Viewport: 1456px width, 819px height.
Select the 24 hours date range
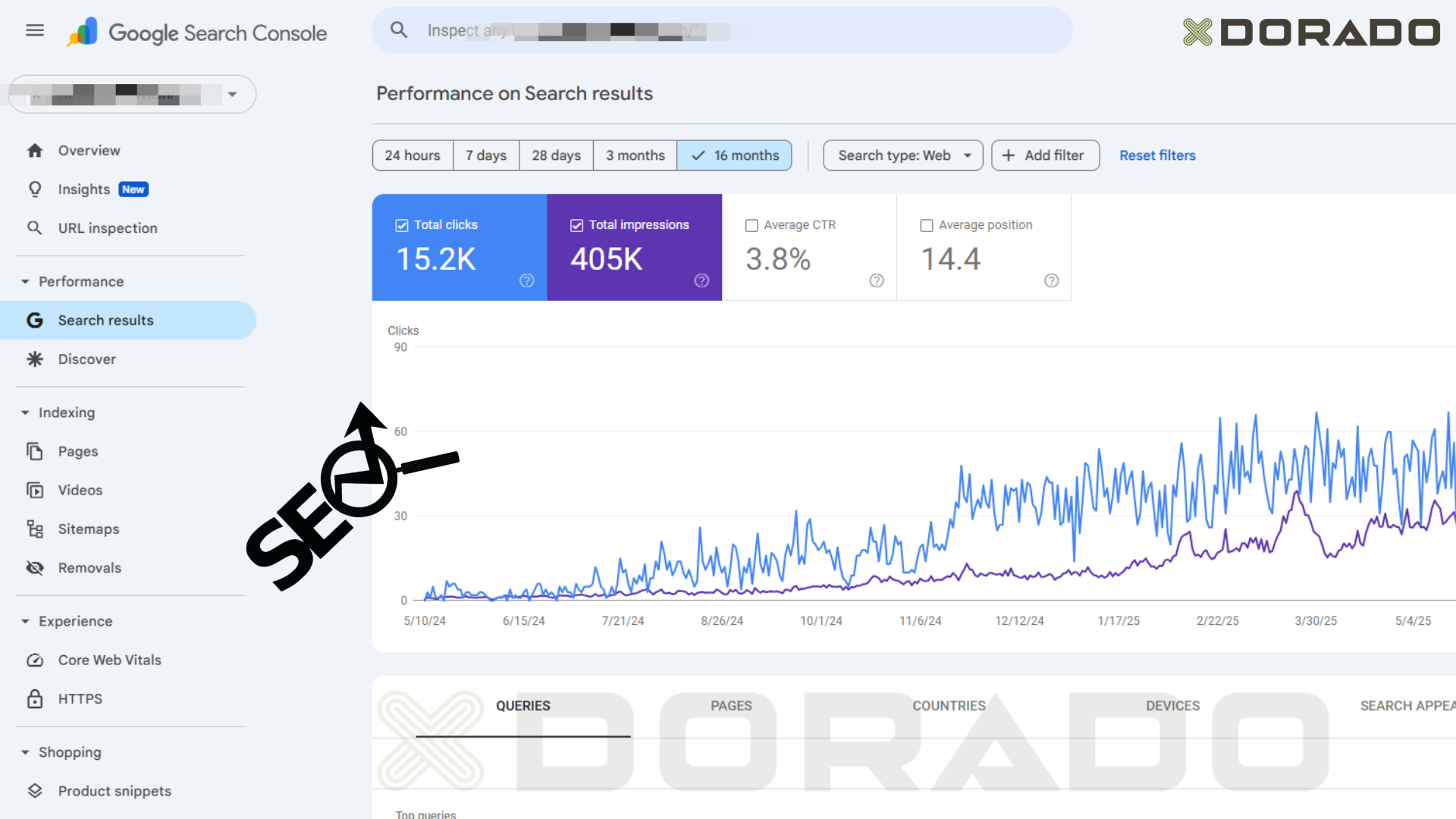click(x=413, y=155)
